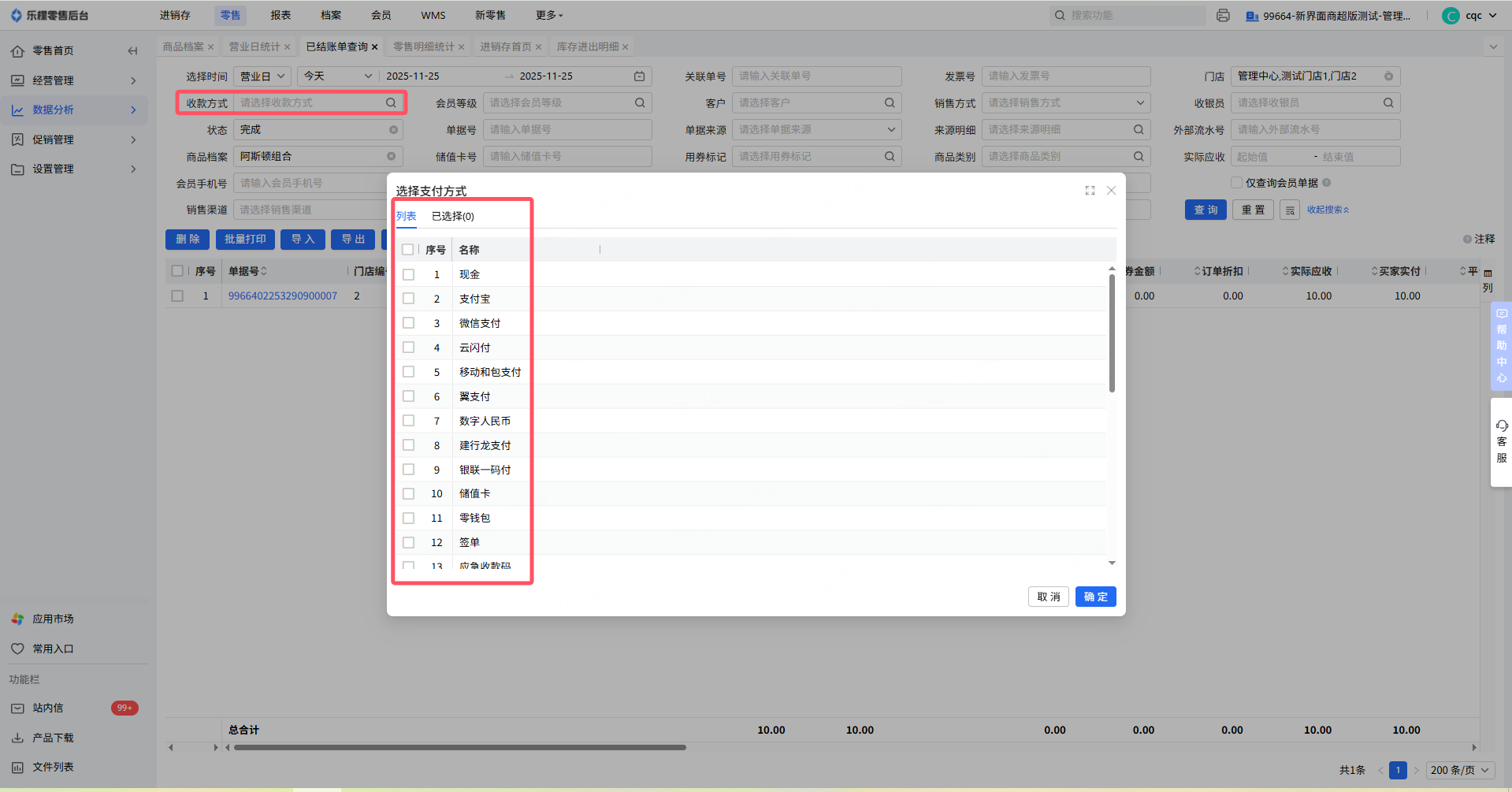Open 应用市场 in the sidebar
1512x792 pixels.
tap(53, 619)
